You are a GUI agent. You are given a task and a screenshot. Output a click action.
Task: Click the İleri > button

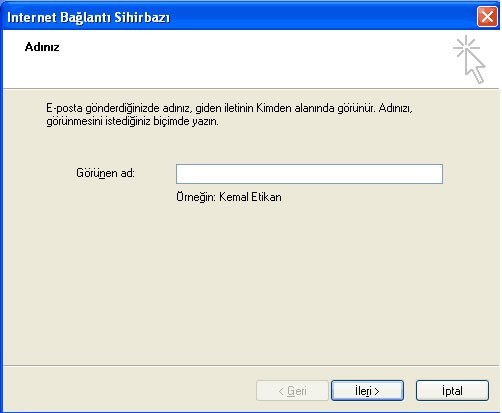(x=367, y=390)
